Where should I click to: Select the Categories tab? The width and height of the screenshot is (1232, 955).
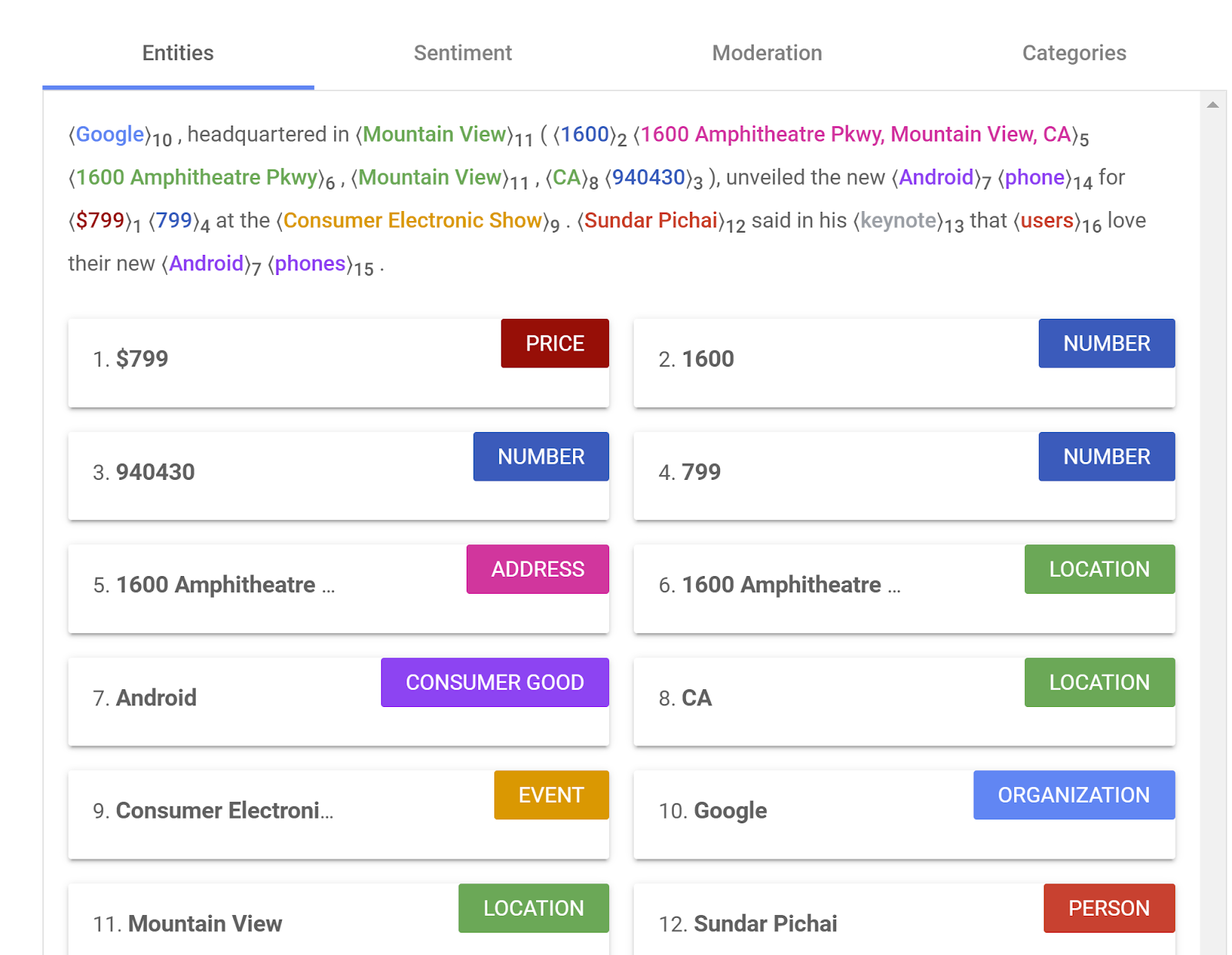coord(1073,53)
